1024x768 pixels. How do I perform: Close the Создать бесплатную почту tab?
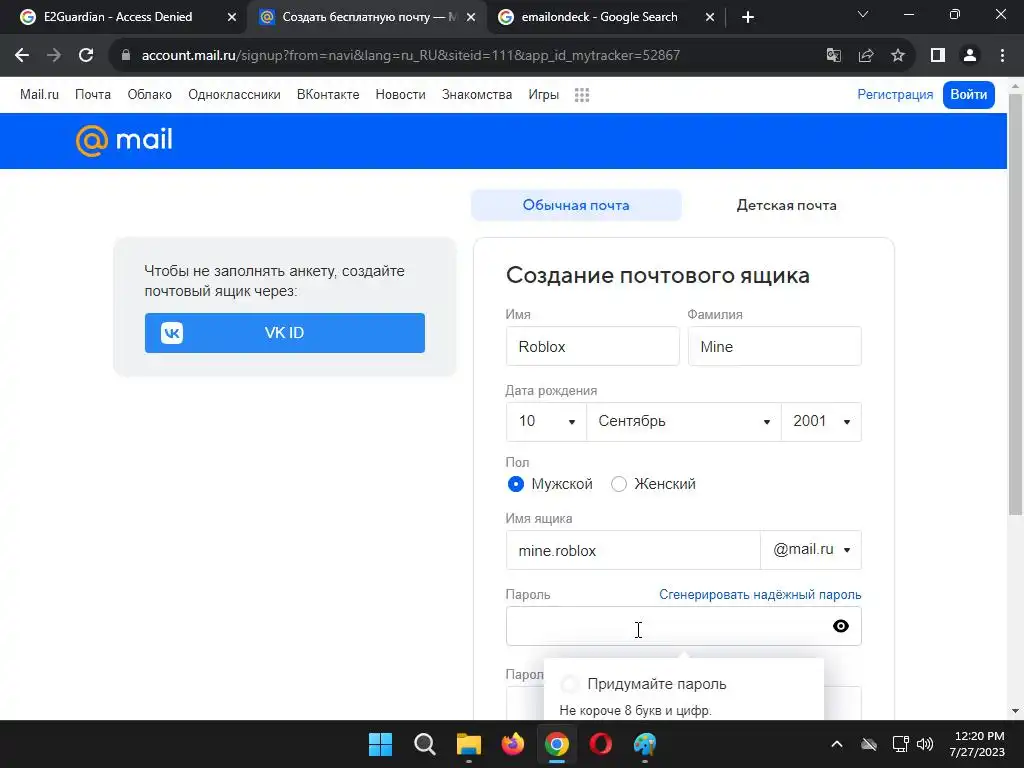pos(471,17)
